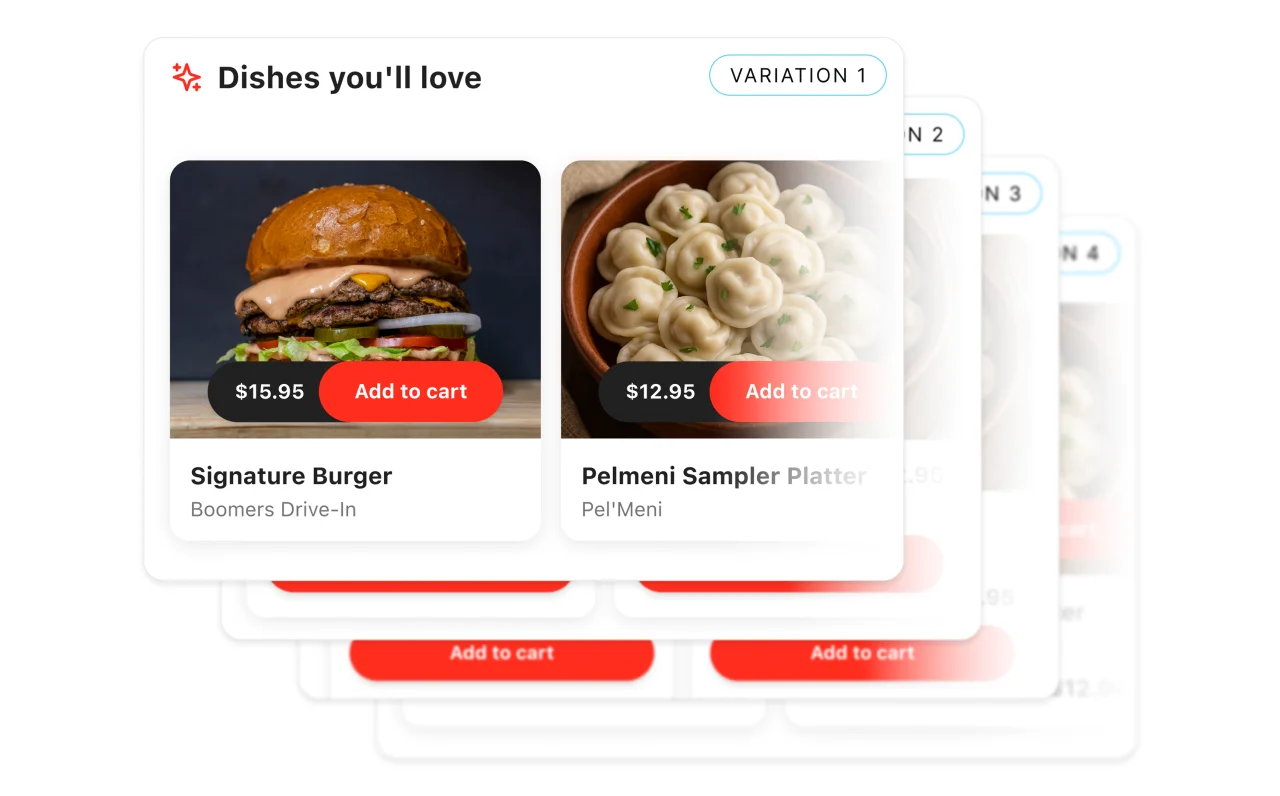Open the Signature Burger title link
Screen dimensions: 1280x796
pos(291,476)
